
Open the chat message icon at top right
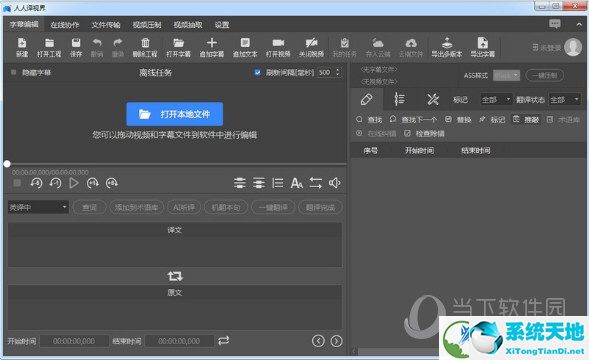tap(554, 24)
